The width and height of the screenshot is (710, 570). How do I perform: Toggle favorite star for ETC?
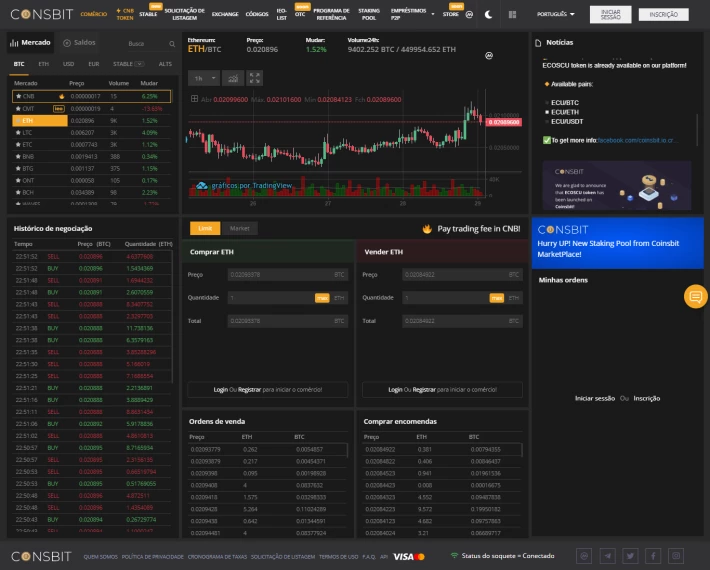(18, 144)
